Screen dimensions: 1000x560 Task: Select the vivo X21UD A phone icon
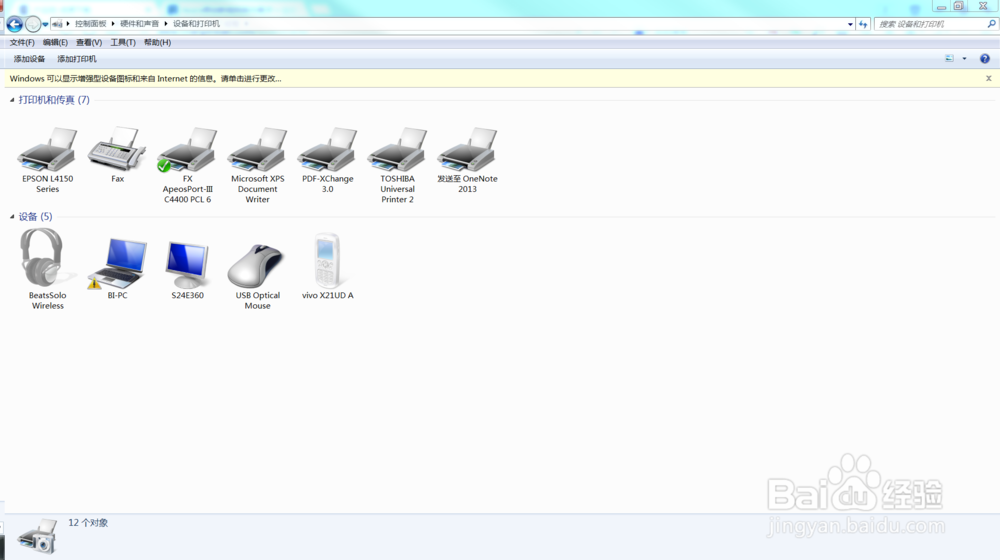[327, 261]
